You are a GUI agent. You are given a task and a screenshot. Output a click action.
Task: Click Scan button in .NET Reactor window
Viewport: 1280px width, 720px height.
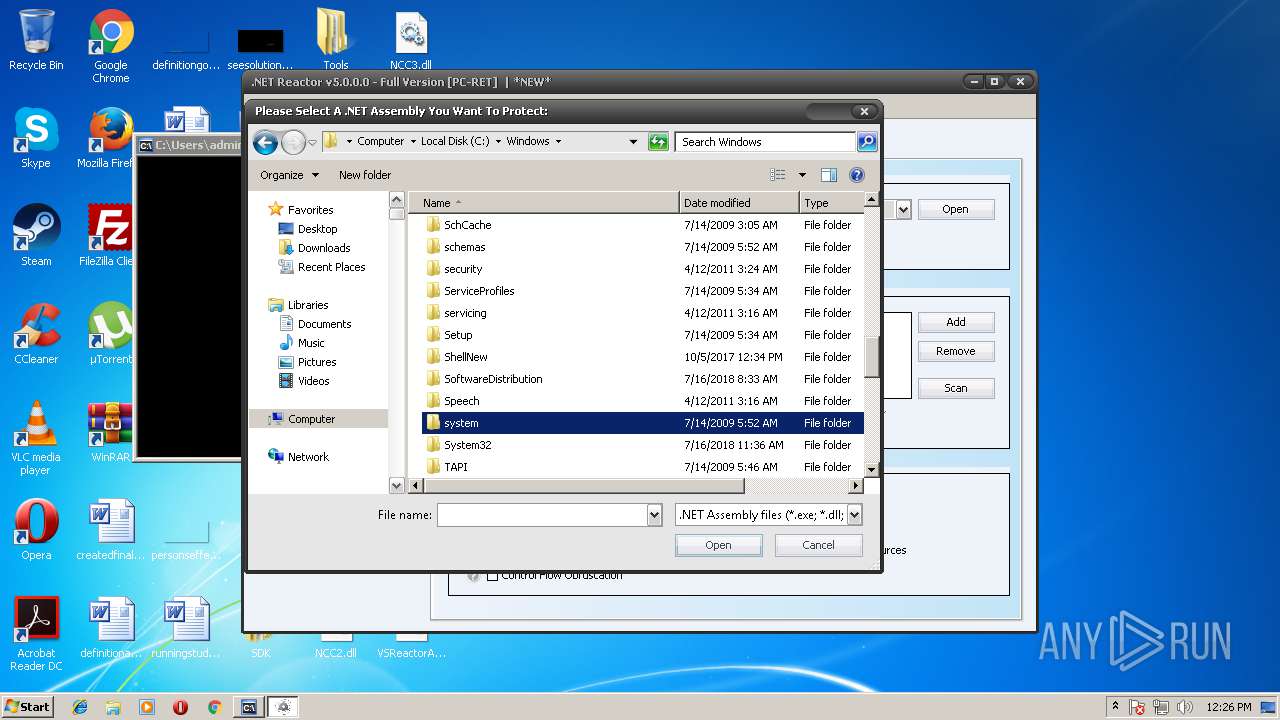pyautogui.click(x=956, y=388)
